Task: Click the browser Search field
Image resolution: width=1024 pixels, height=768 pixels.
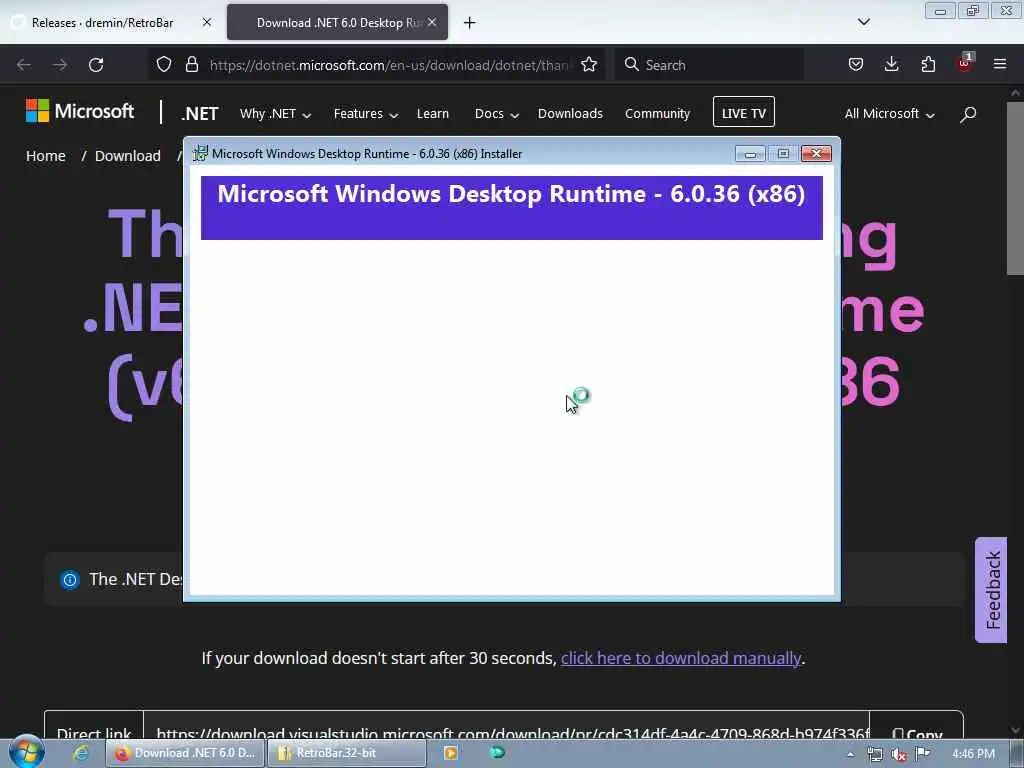Action: (709, 65)
